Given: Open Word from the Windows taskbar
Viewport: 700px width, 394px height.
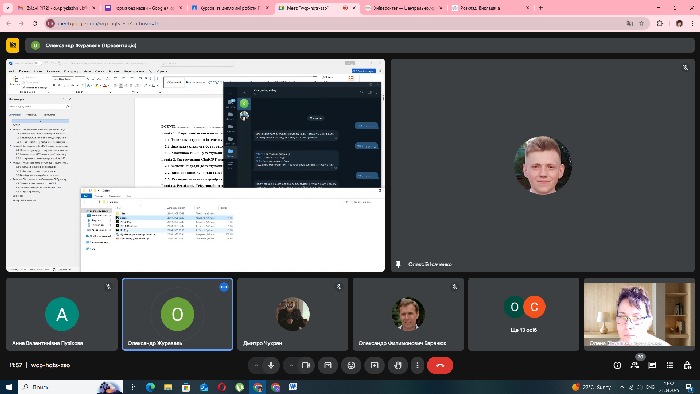Looking at the screenshot, I should coord(293,387).
